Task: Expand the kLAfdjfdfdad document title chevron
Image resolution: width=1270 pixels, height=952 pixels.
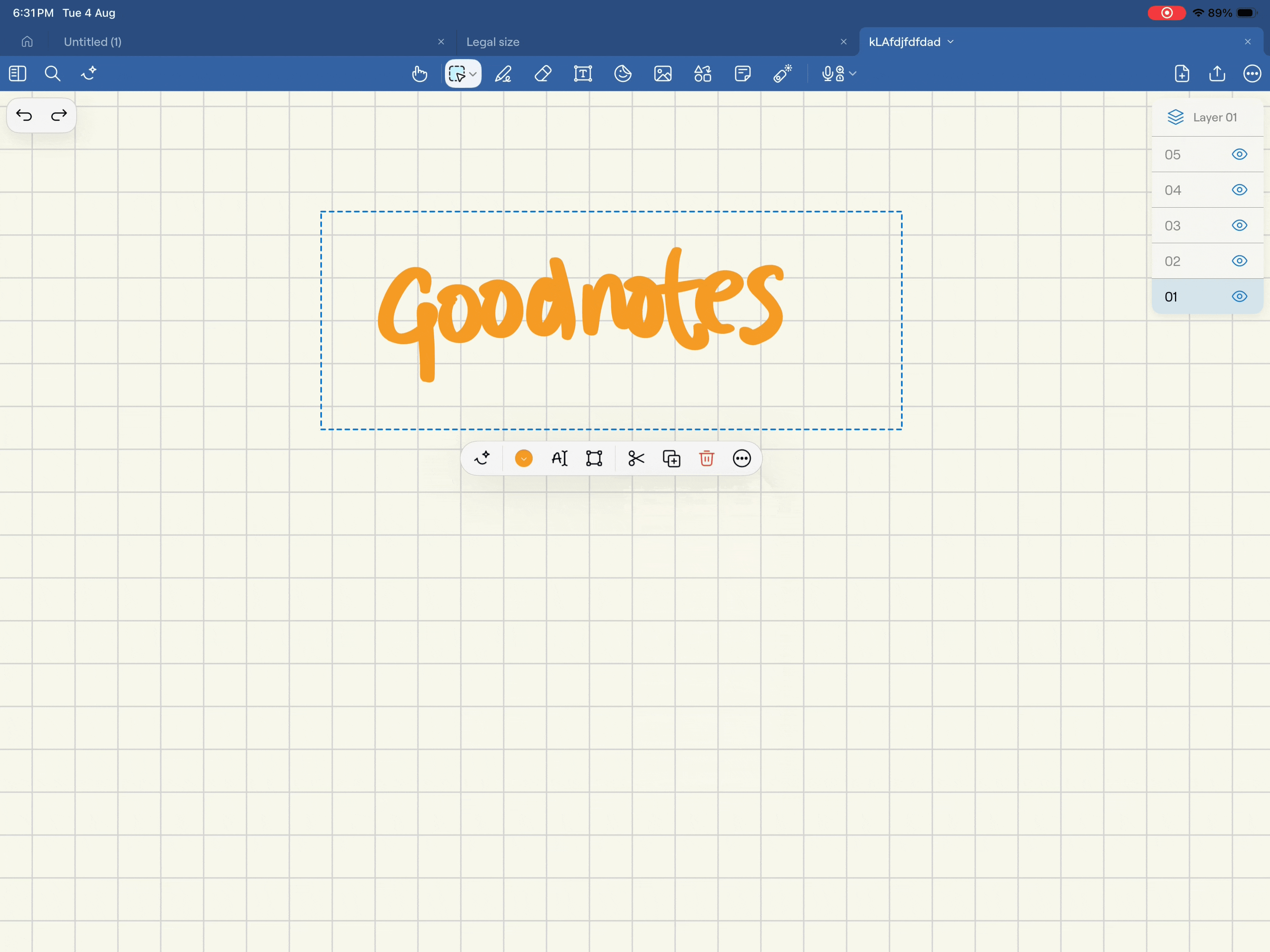Action: tap(951, 42)
